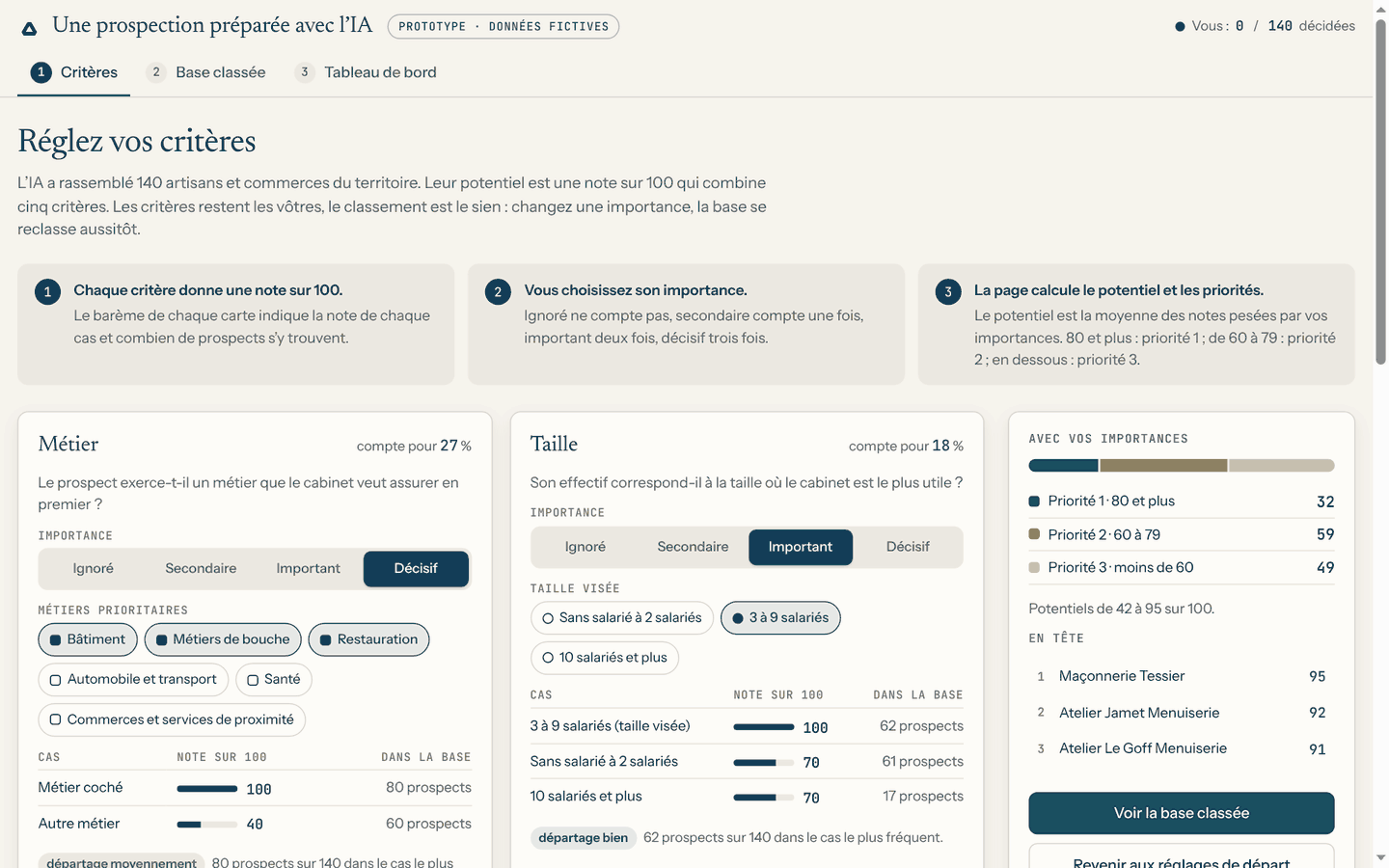Image resolution: width=1389 pixels, height=868 pixels.
Task: Click the triangle logo icon at top left
Action: [x=29, y=29]
